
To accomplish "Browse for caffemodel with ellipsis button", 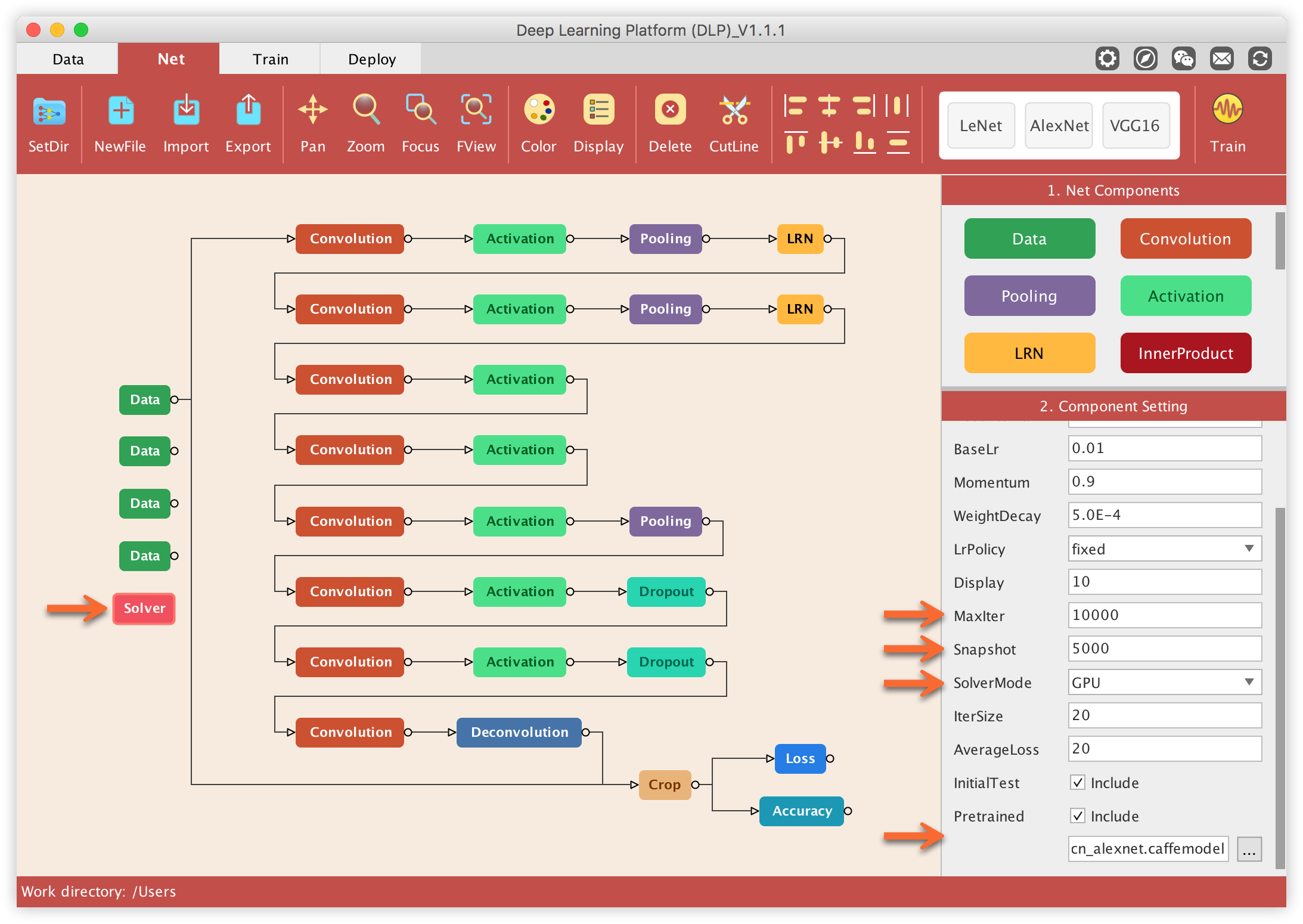I will point(1249,849).
